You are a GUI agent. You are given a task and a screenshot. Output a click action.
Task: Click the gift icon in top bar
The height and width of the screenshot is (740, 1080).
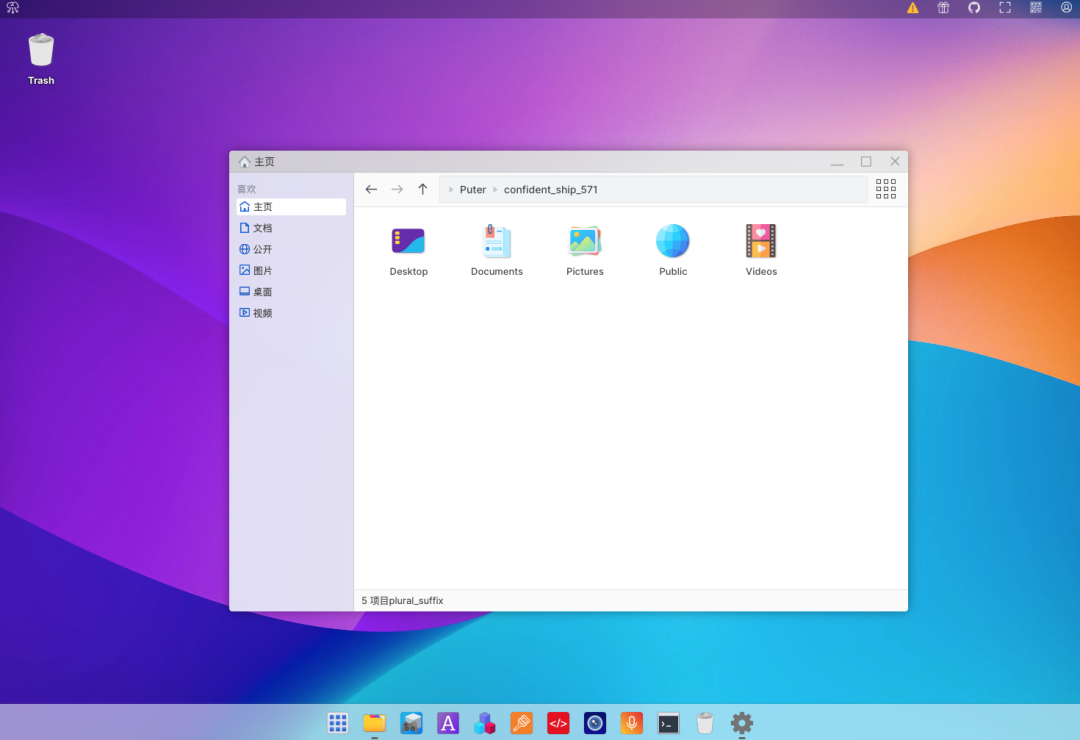tap(944, 8)
